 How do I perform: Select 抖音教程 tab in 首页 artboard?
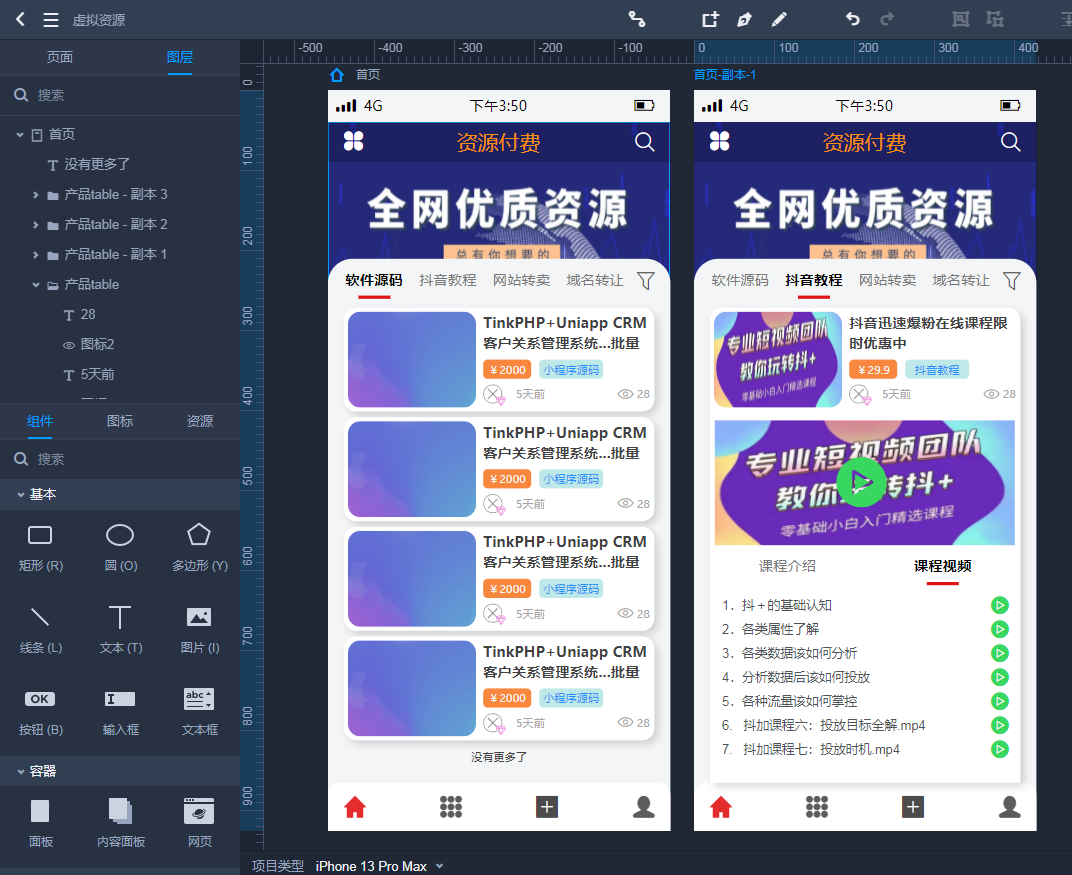tap(448, 280)
